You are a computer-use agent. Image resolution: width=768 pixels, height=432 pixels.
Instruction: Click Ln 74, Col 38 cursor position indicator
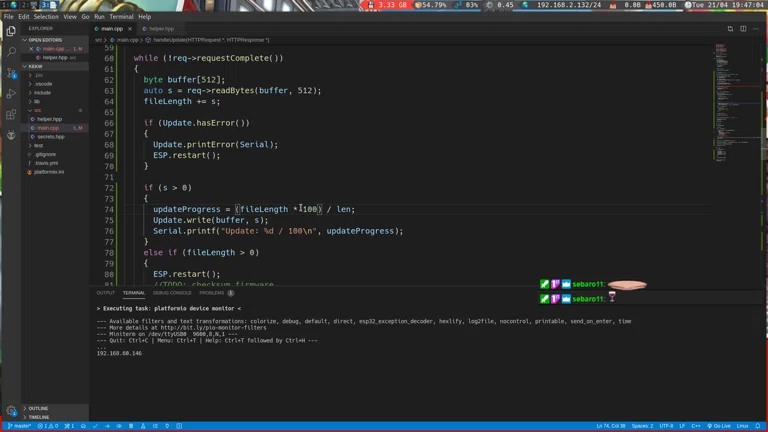611,426
